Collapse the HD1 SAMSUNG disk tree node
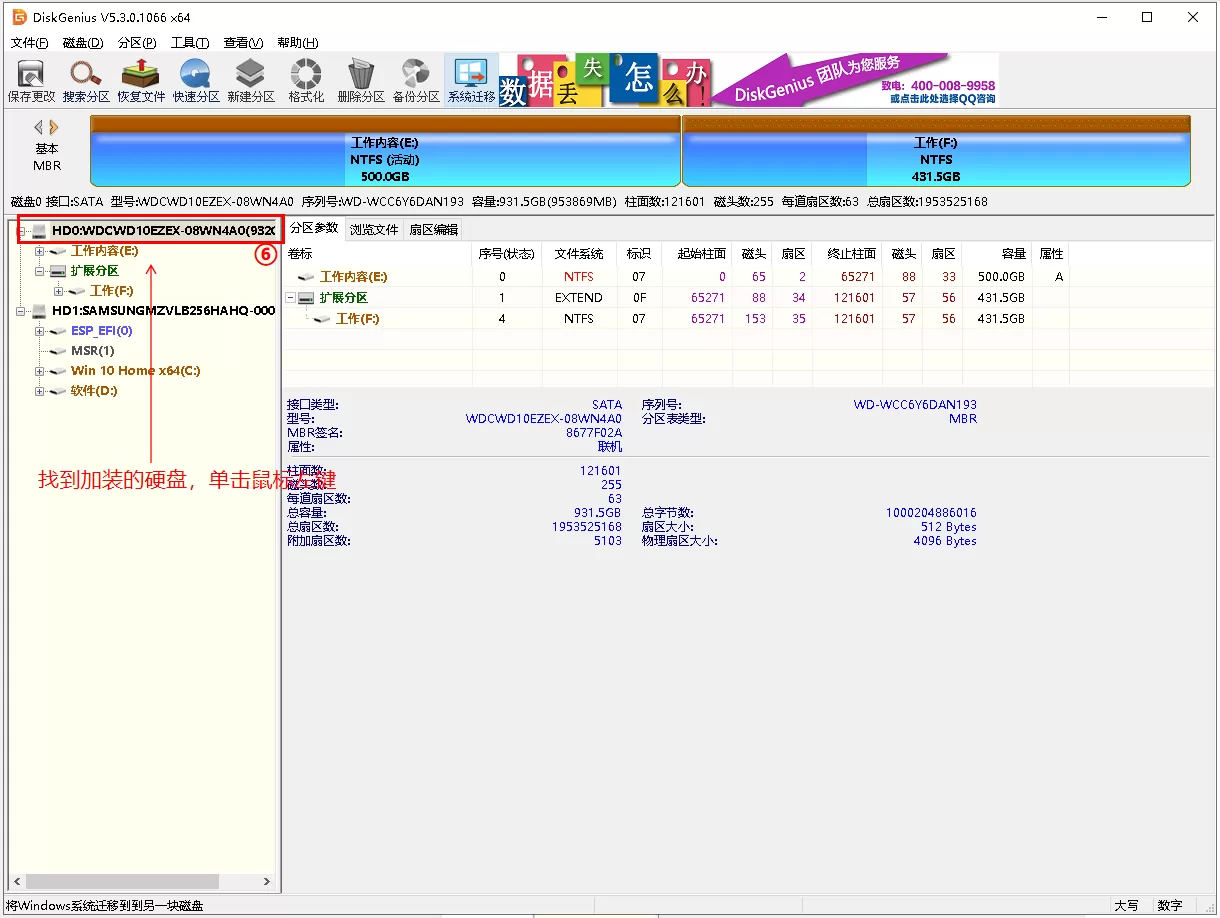Viewport: 1220px width, 918px height. tap(21, 311)
